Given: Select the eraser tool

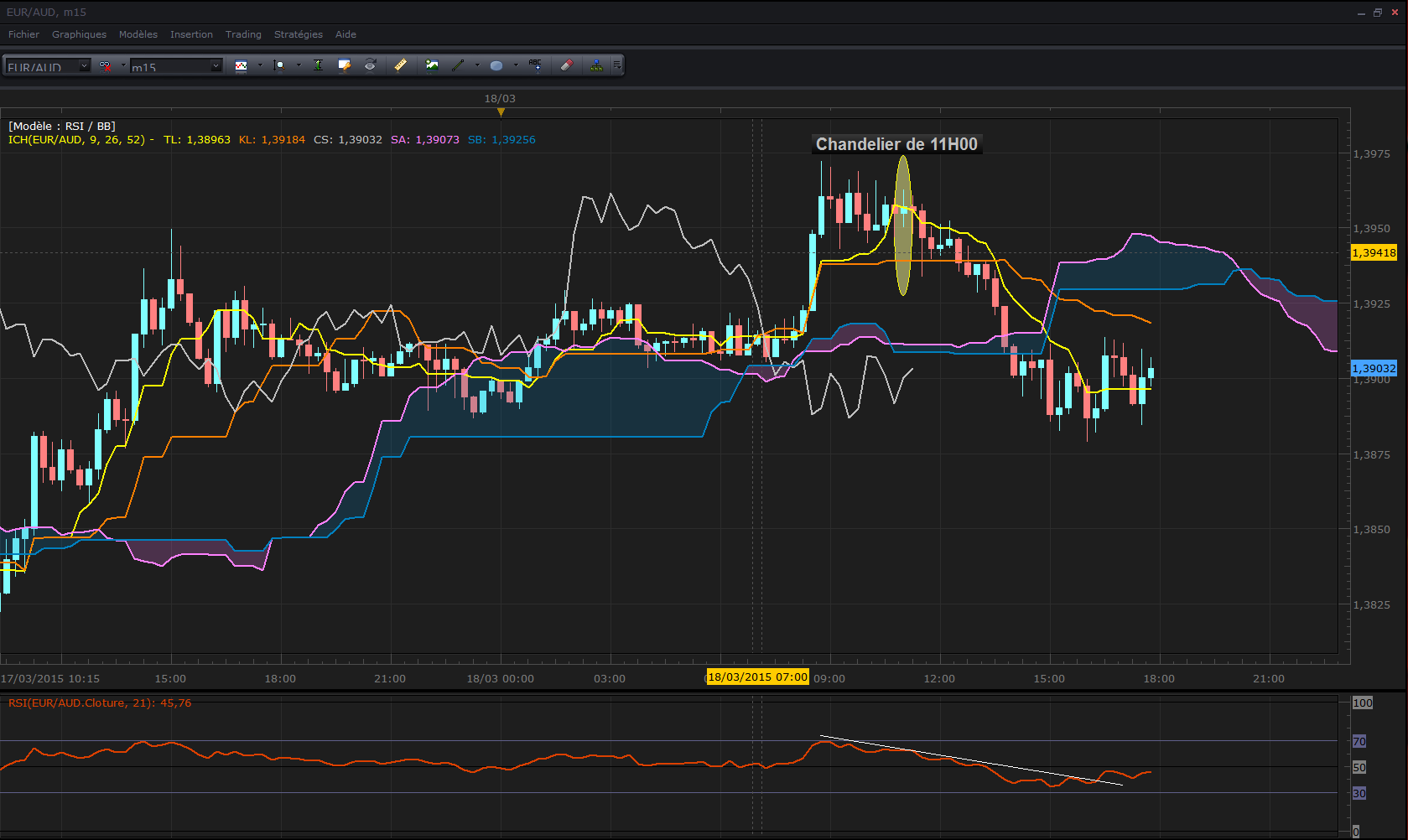Looking at the screenshot, I should click(567, 65).
